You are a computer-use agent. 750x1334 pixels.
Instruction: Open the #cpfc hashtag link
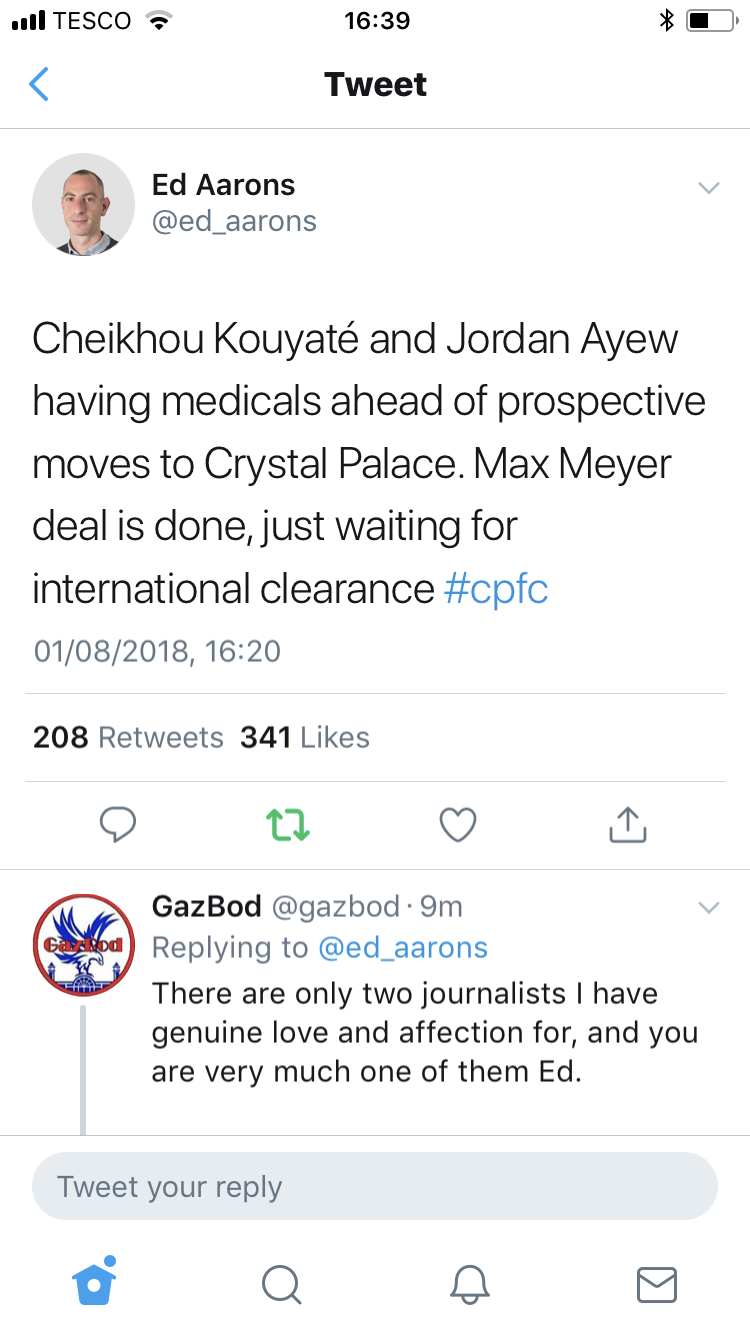496,589
